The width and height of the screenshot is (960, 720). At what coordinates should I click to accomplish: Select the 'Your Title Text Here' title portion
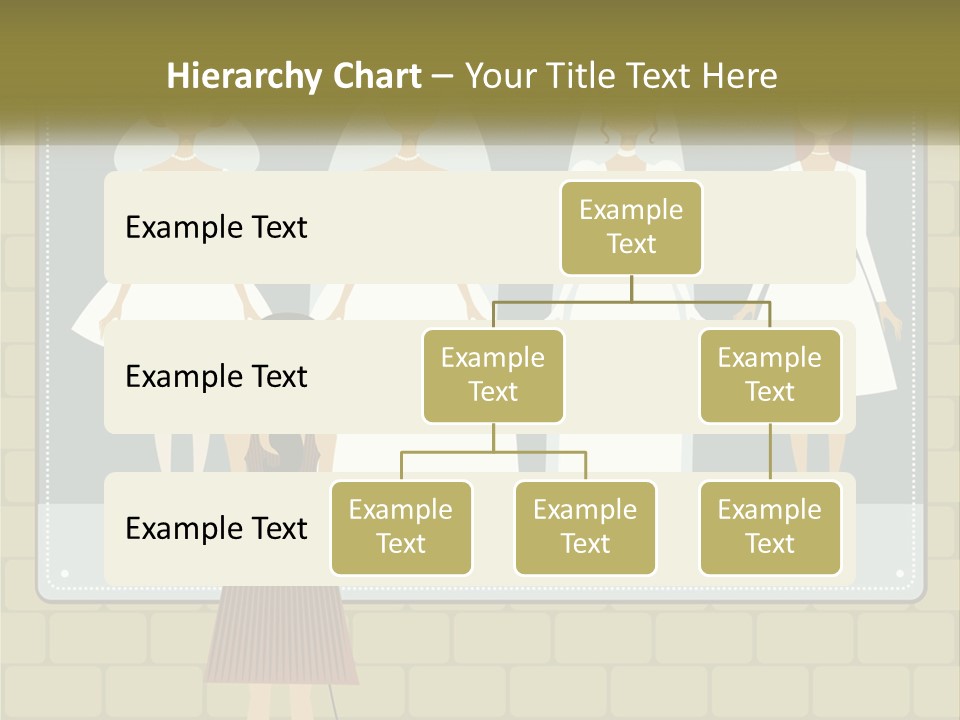click(x=620, y=76)
